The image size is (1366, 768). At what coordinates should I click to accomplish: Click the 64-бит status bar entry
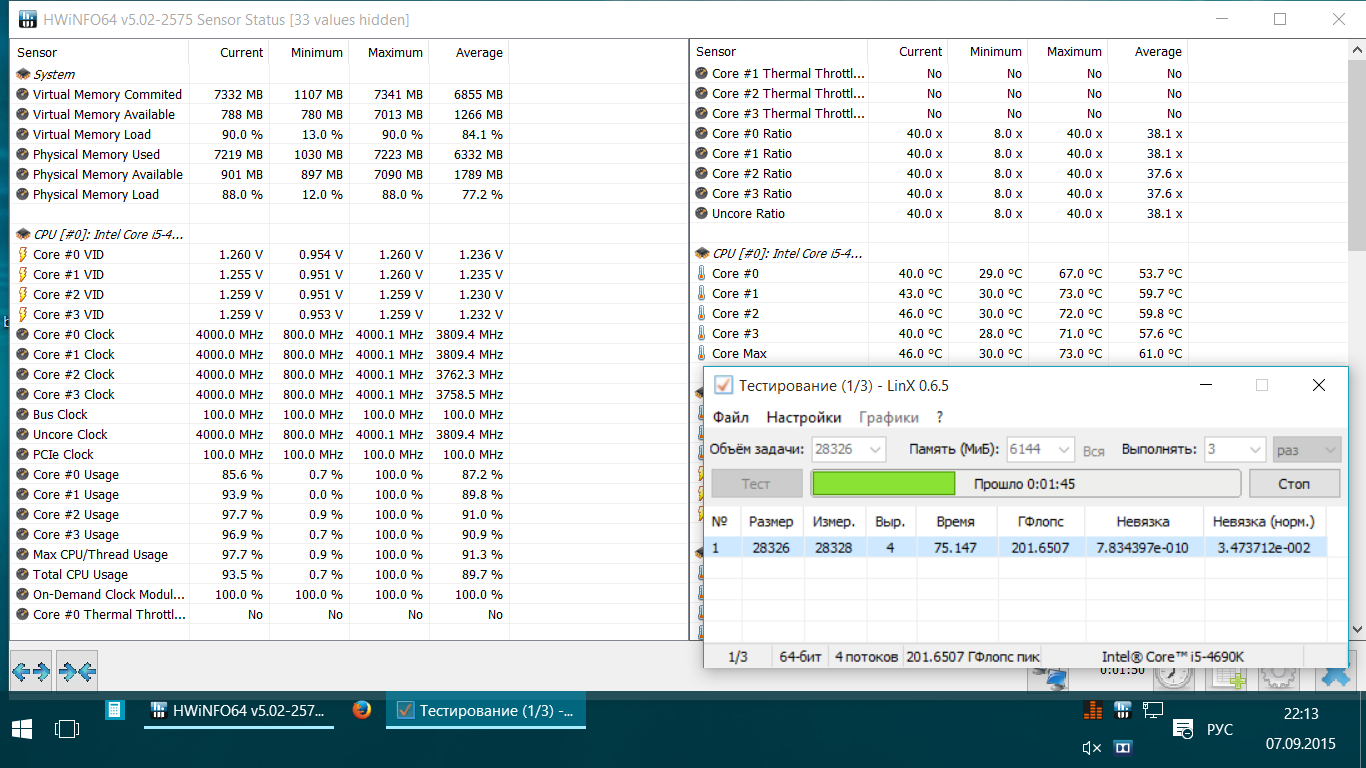pyautogui.click(x=800, y=657)
